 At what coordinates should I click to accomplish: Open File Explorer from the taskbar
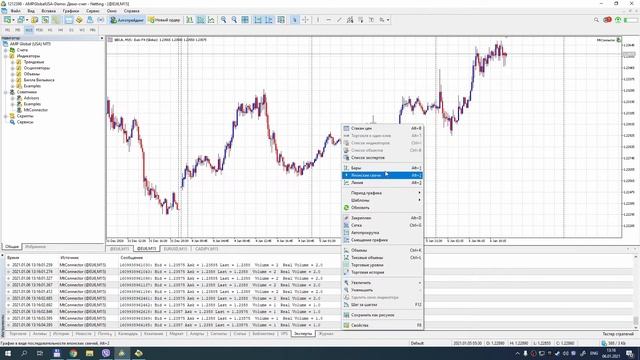[89, 353]
